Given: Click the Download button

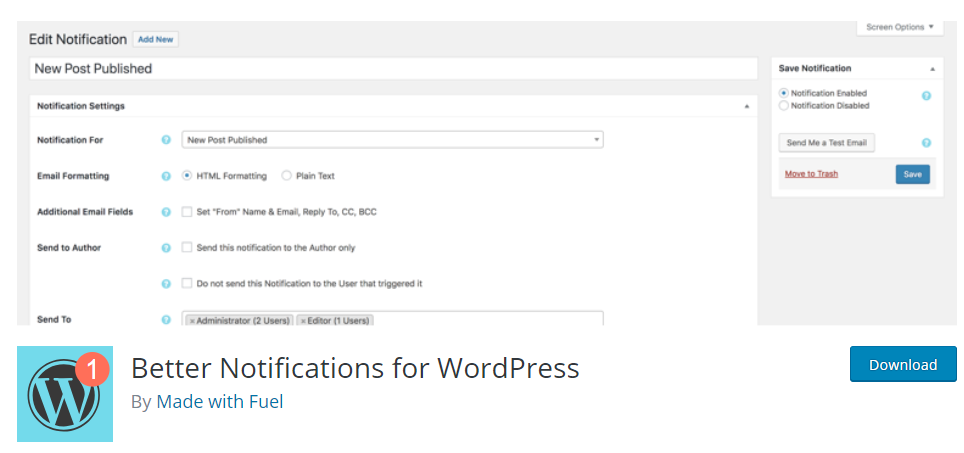Looking at the screenshot, I should tap(903, 364).
